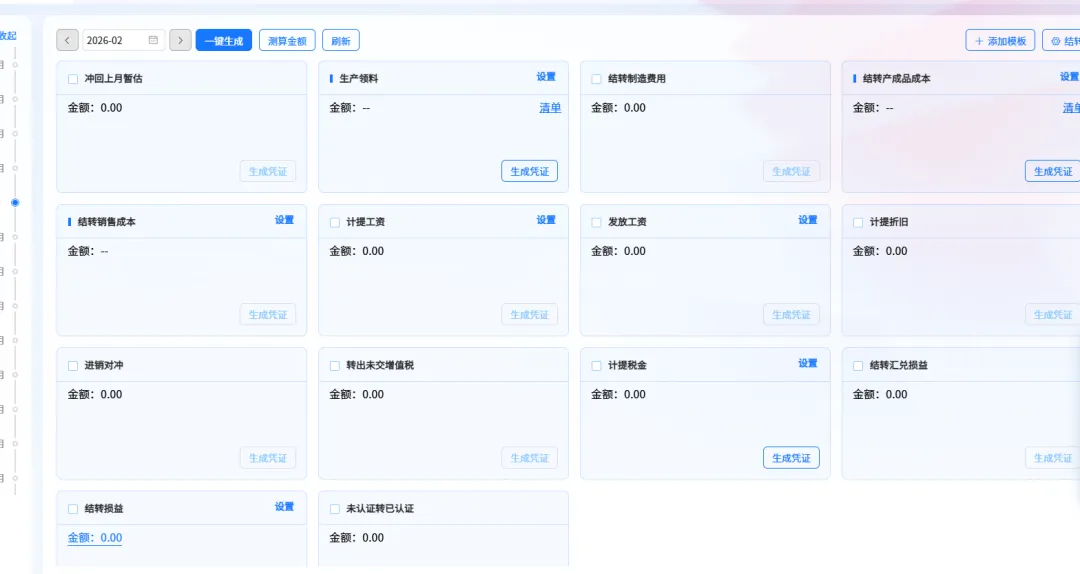The image size is (1080, 574).
Task: Open 设置 for 计提工资 card
Action: pos(546,220)
